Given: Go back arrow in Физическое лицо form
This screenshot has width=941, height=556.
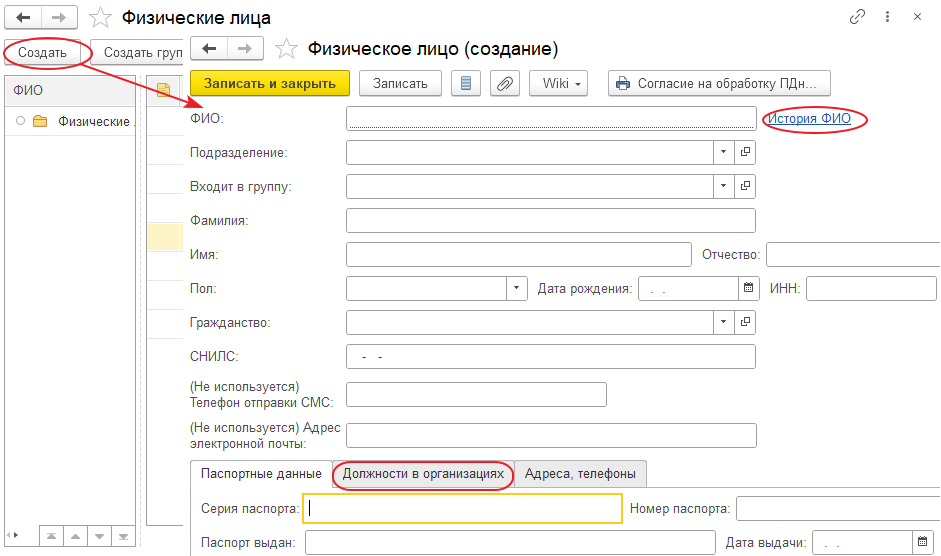Looking at the screenshot, I should click(x=209, y=49).
